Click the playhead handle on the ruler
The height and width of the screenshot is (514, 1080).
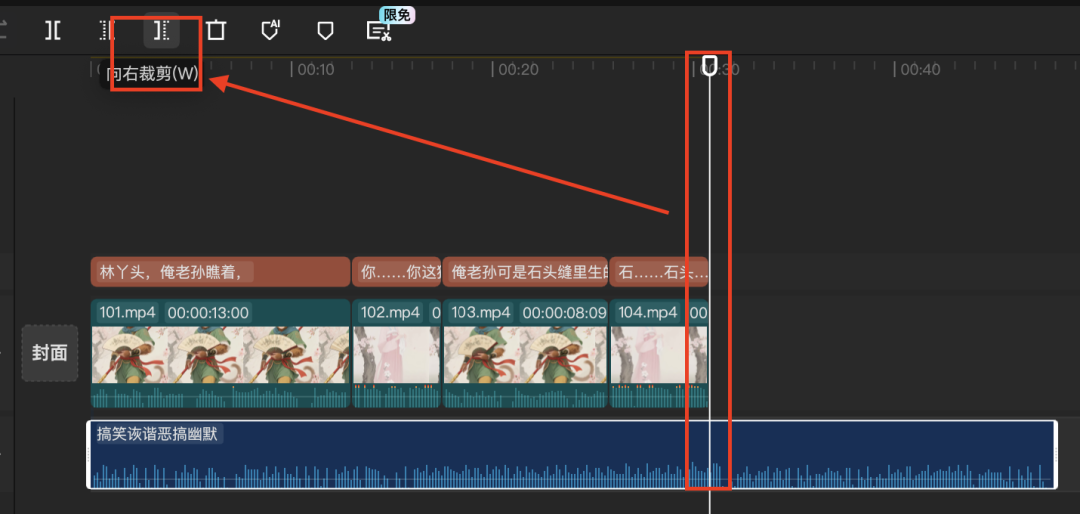click(709, 66)
